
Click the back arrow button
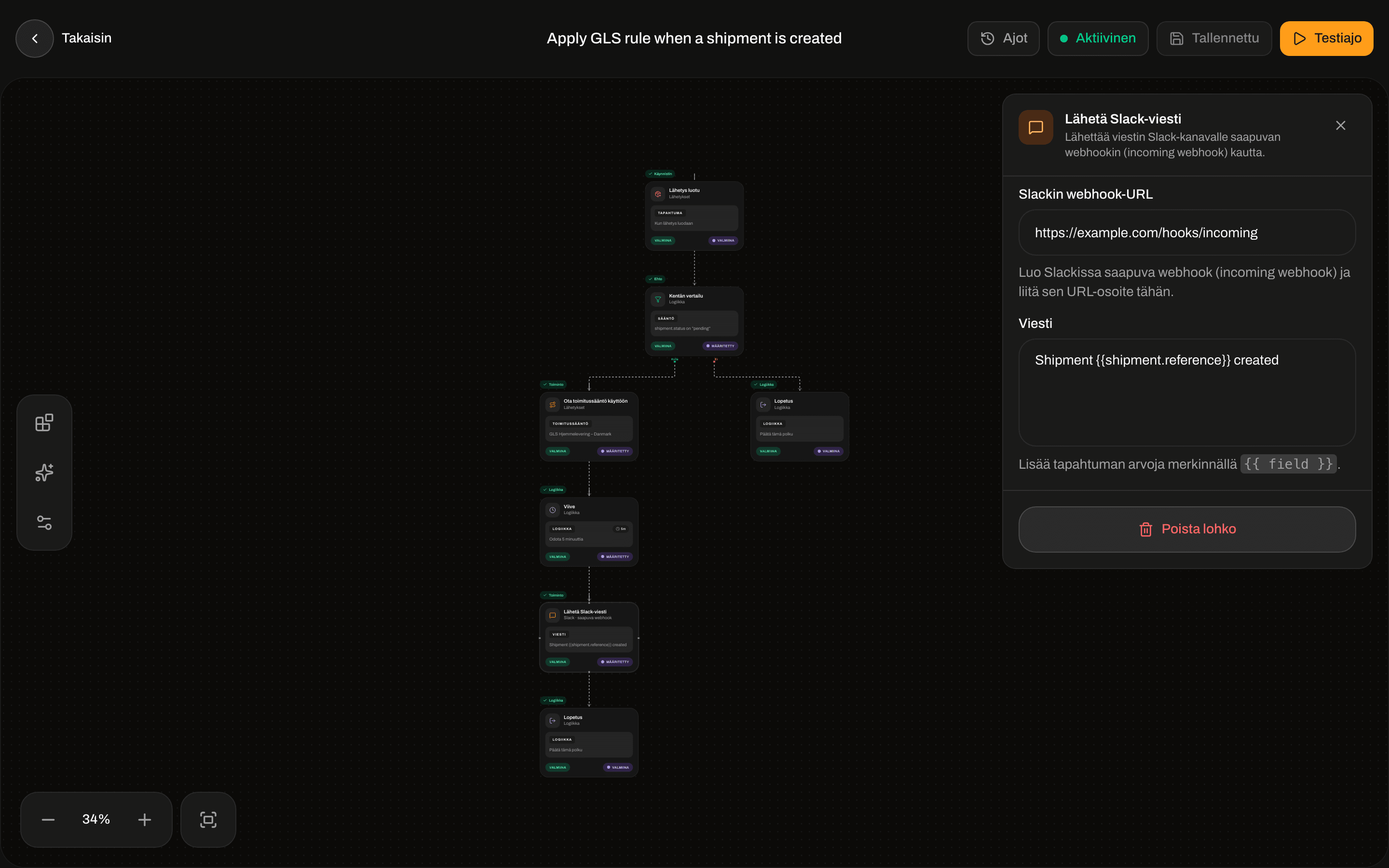click(34, 39)
